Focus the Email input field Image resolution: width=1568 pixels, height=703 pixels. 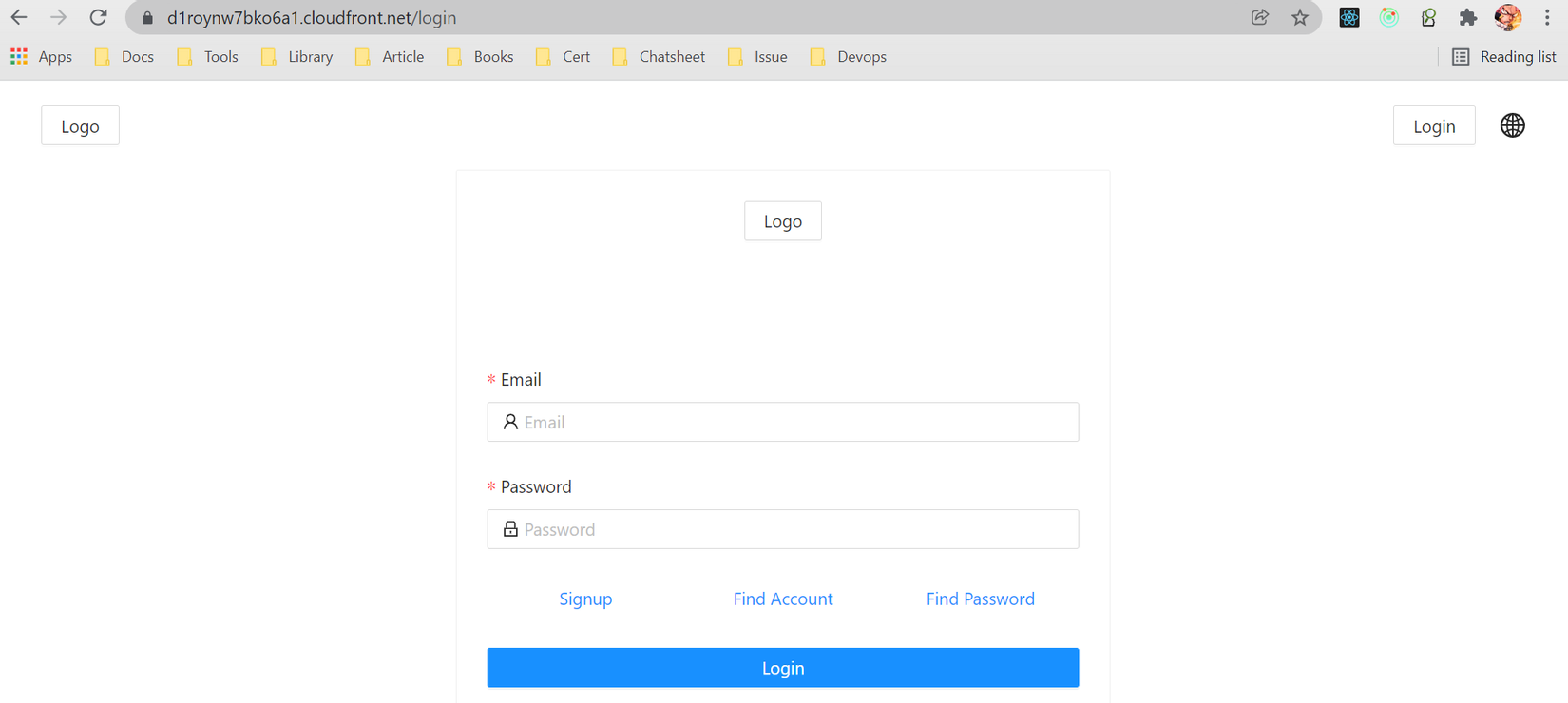click(x=783, y=422)
